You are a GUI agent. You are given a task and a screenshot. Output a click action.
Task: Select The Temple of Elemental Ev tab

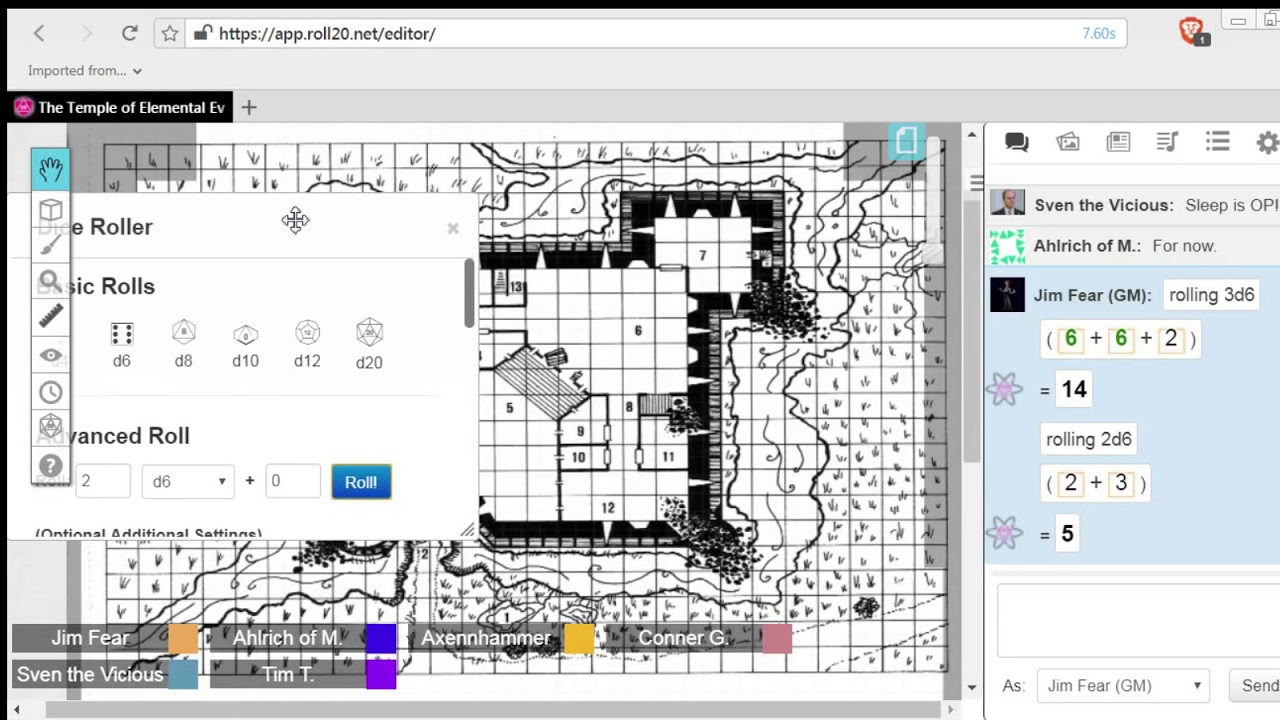click(x=120, y=107)
